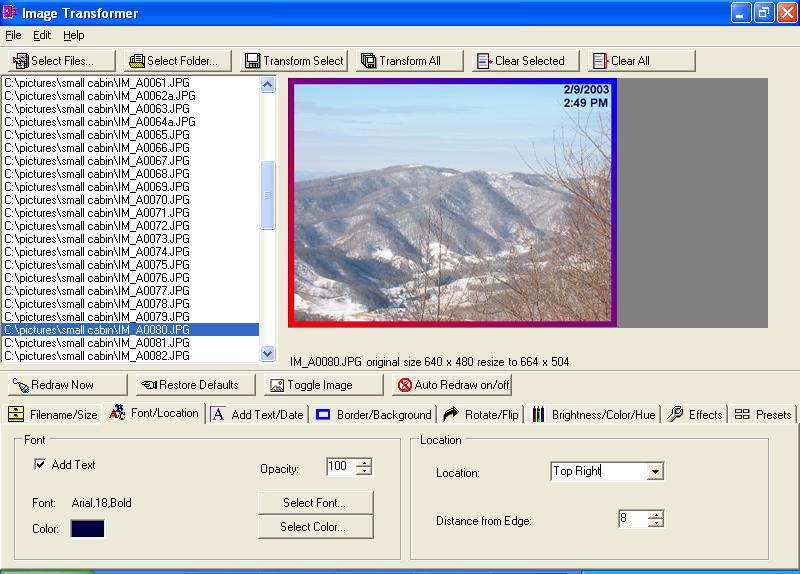Open Brightness/Color/Hue tab

593,414
